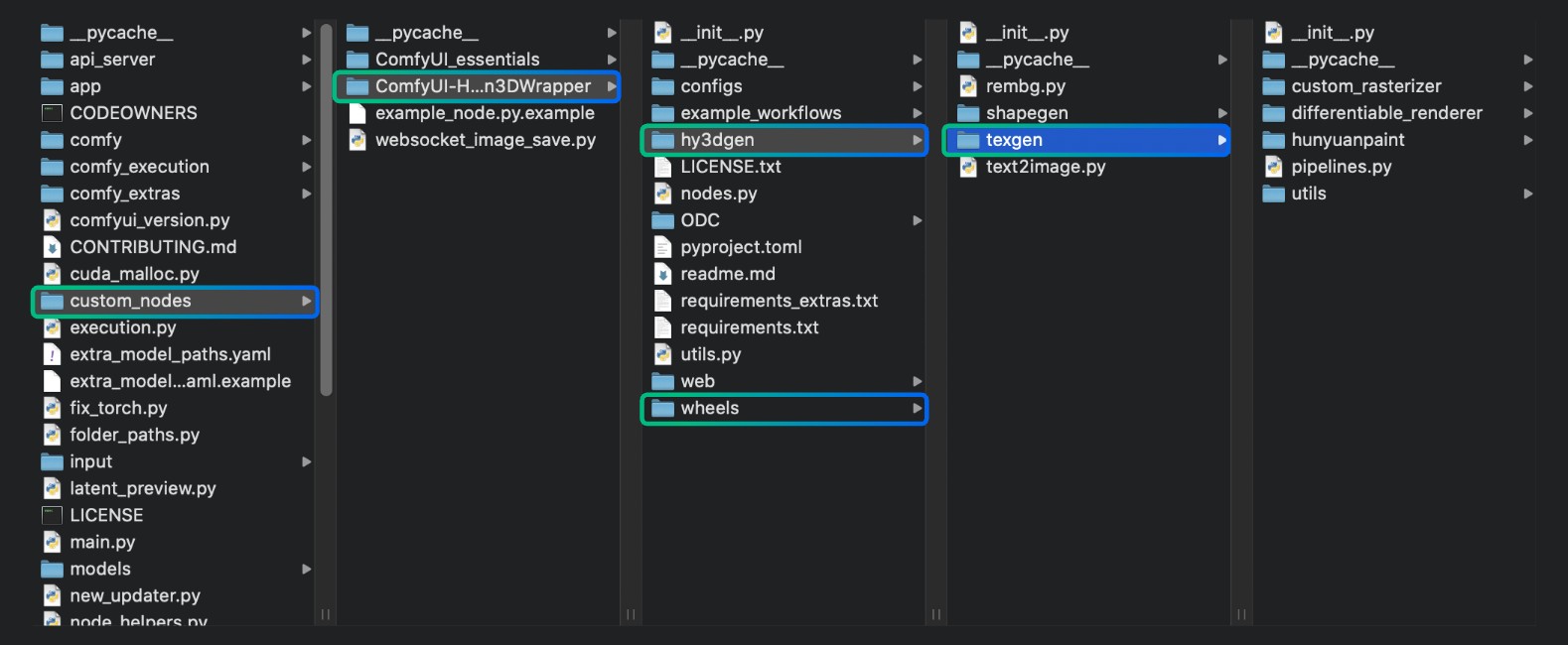Select the requirements_extras.txt file name
1568x645 pixels.
click(780, 301)
